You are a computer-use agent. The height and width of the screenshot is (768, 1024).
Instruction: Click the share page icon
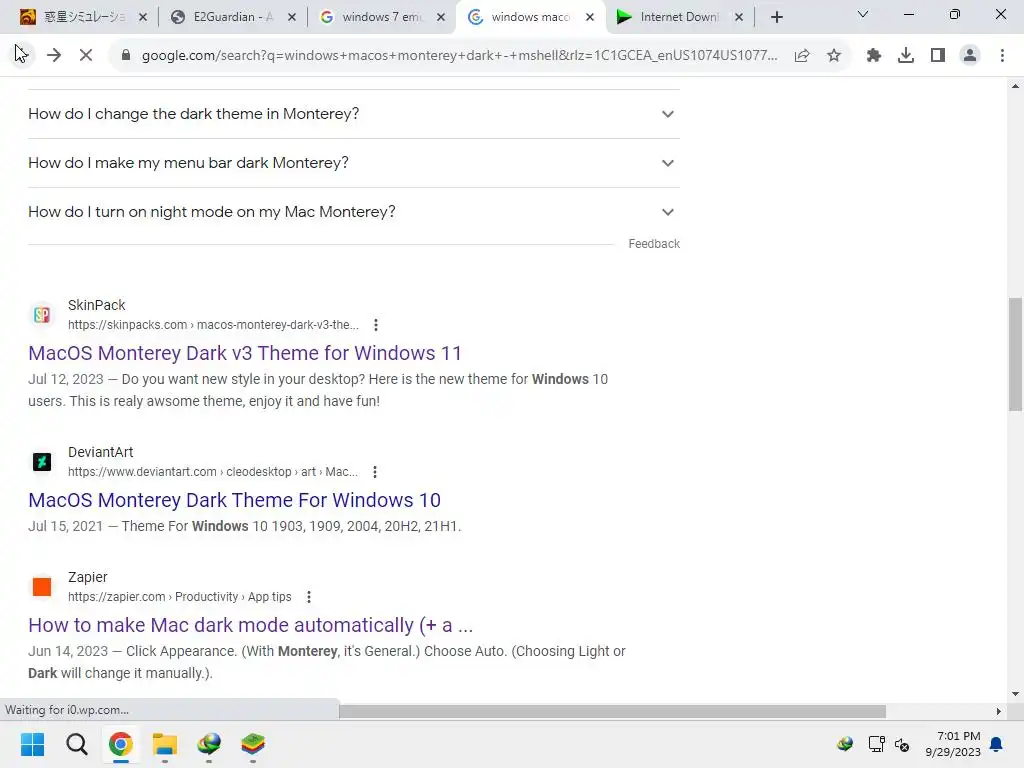coord(802,55)
